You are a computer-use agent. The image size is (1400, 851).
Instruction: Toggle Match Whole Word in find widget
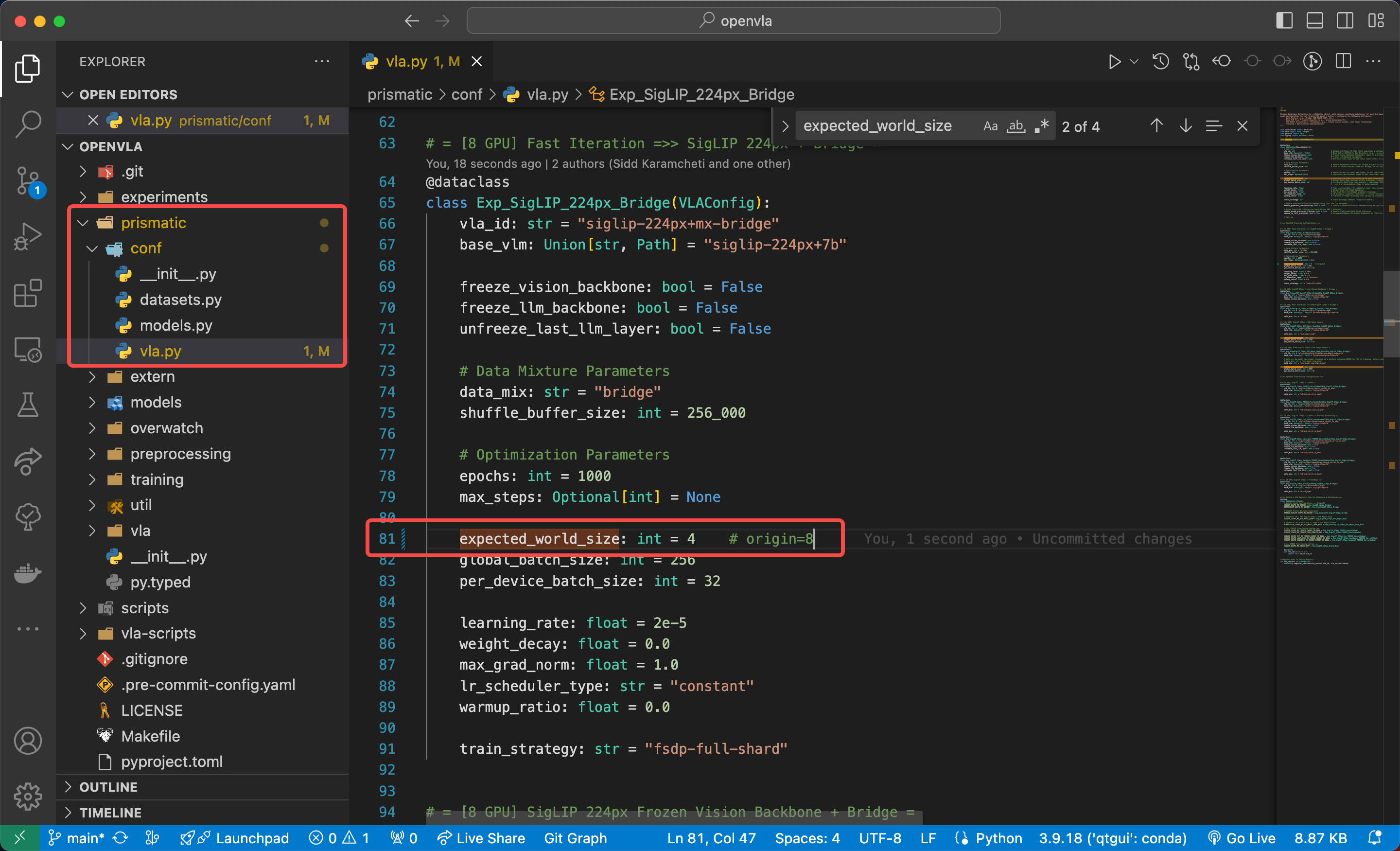click(x=1015, y=126)
